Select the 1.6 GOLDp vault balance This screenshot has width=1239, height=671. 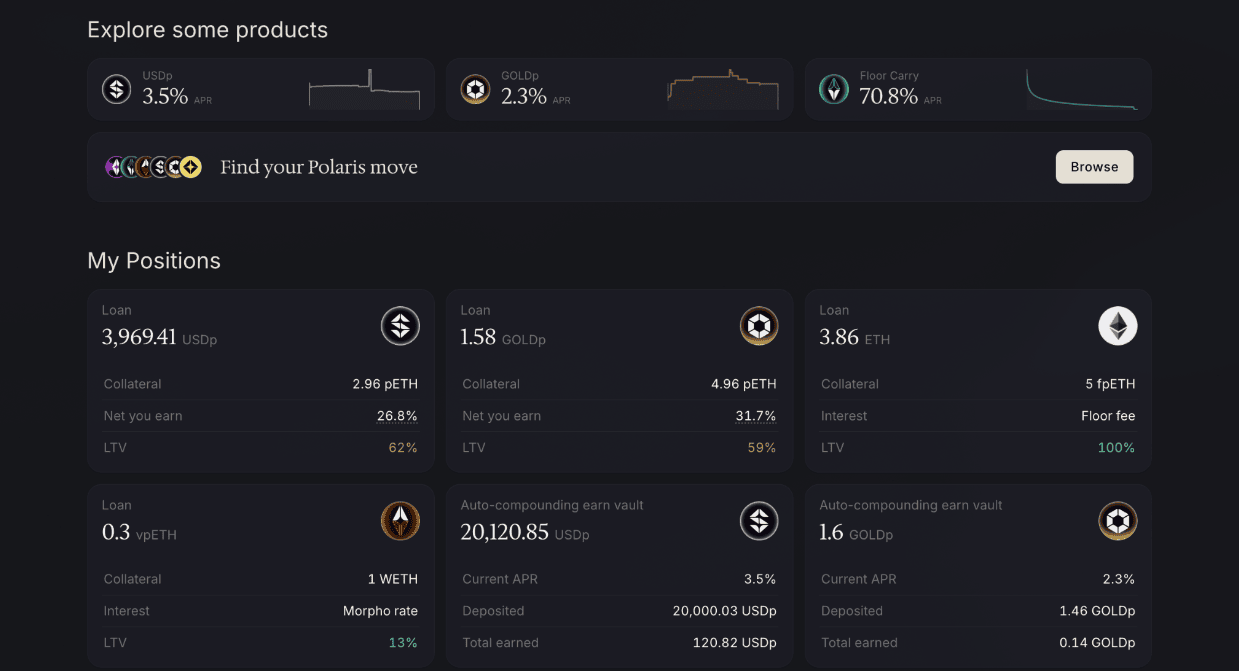coord(856,533)
